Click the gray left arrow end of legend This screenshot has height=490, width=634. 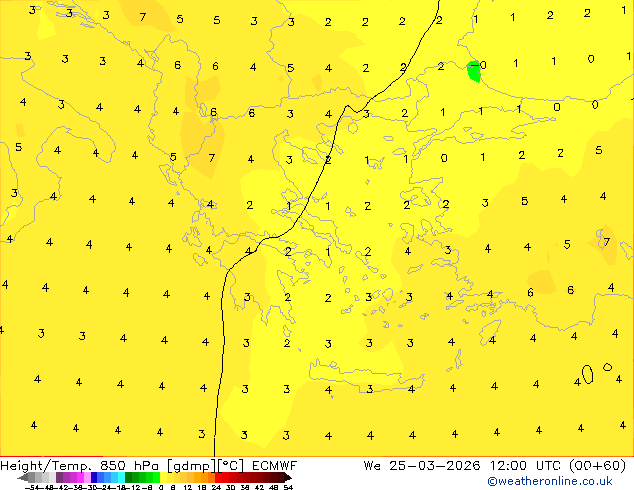tap(23, 478)
